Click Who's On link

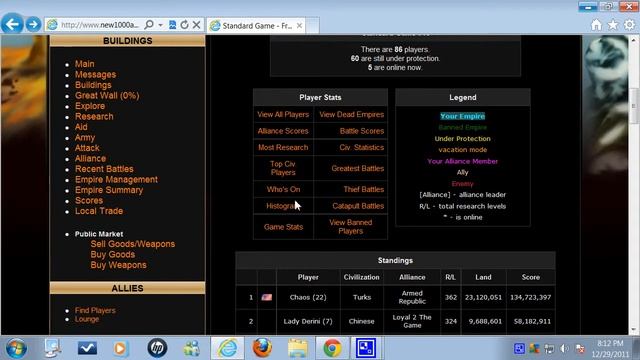tap(283, 189)
